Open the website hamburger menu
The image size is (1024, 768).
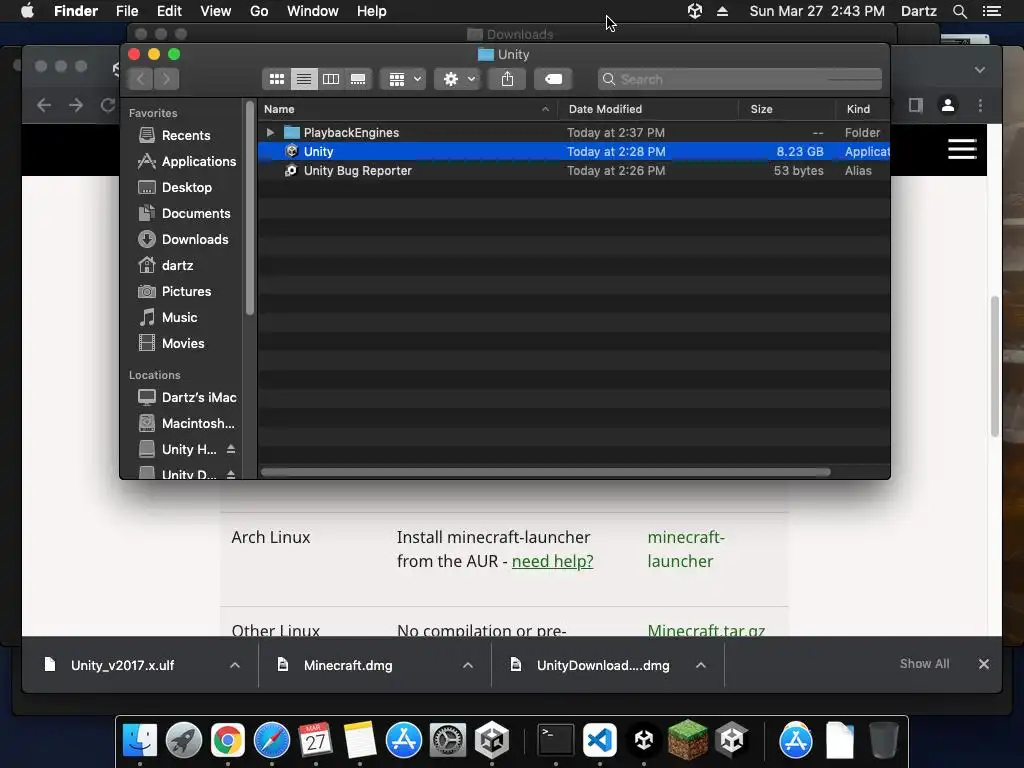point(962,149)
